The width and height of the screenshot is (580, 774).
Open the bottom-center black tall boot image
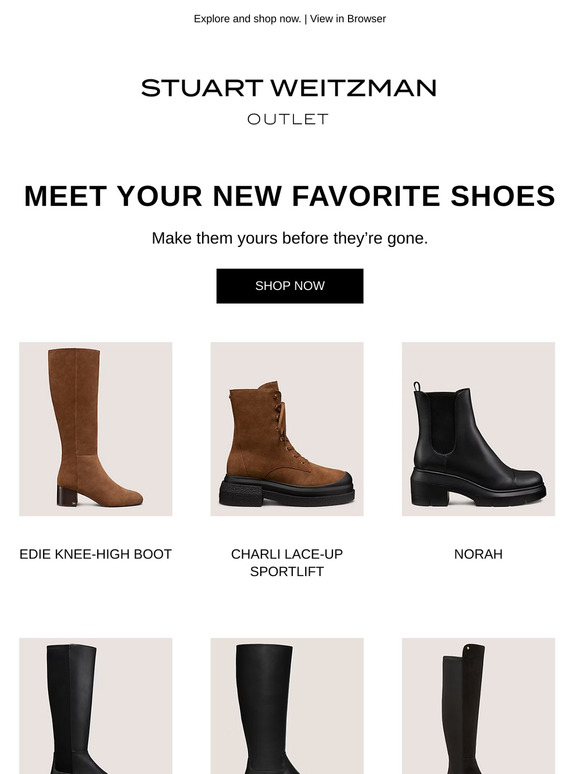click(x=287, y=706)
